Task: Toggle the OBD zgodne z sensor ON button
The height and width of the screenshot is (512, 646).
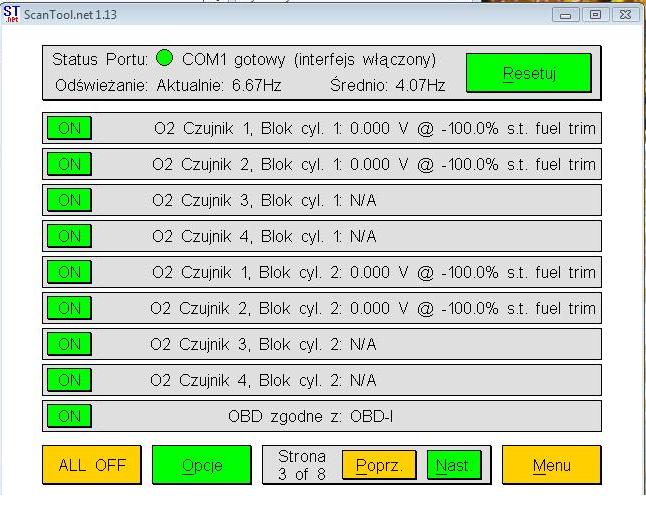Action: (x=69, y=416)
